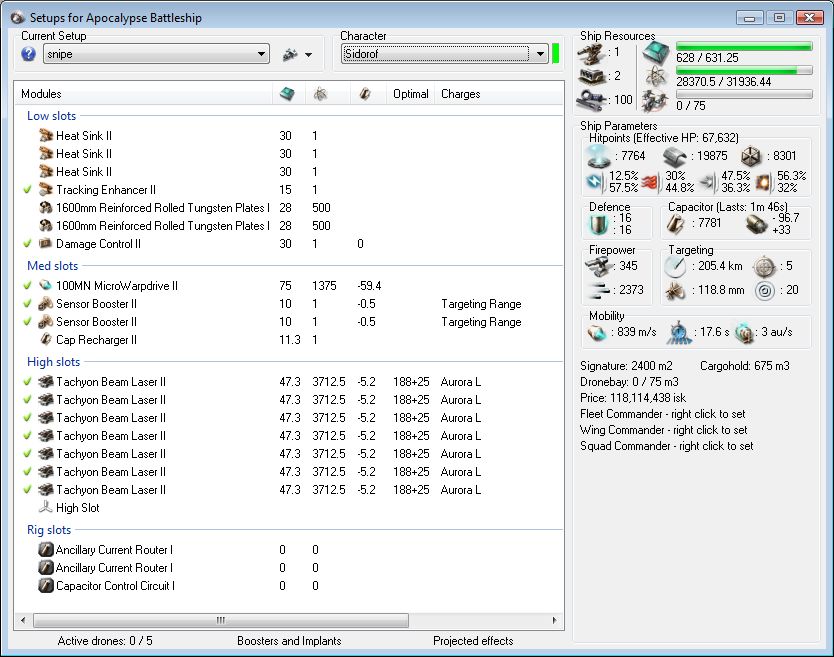Toggle first Tachyon Beam Laser II checkmark
Image resolution: width=834 pixels, height=657 pixels.
(28, 381)
